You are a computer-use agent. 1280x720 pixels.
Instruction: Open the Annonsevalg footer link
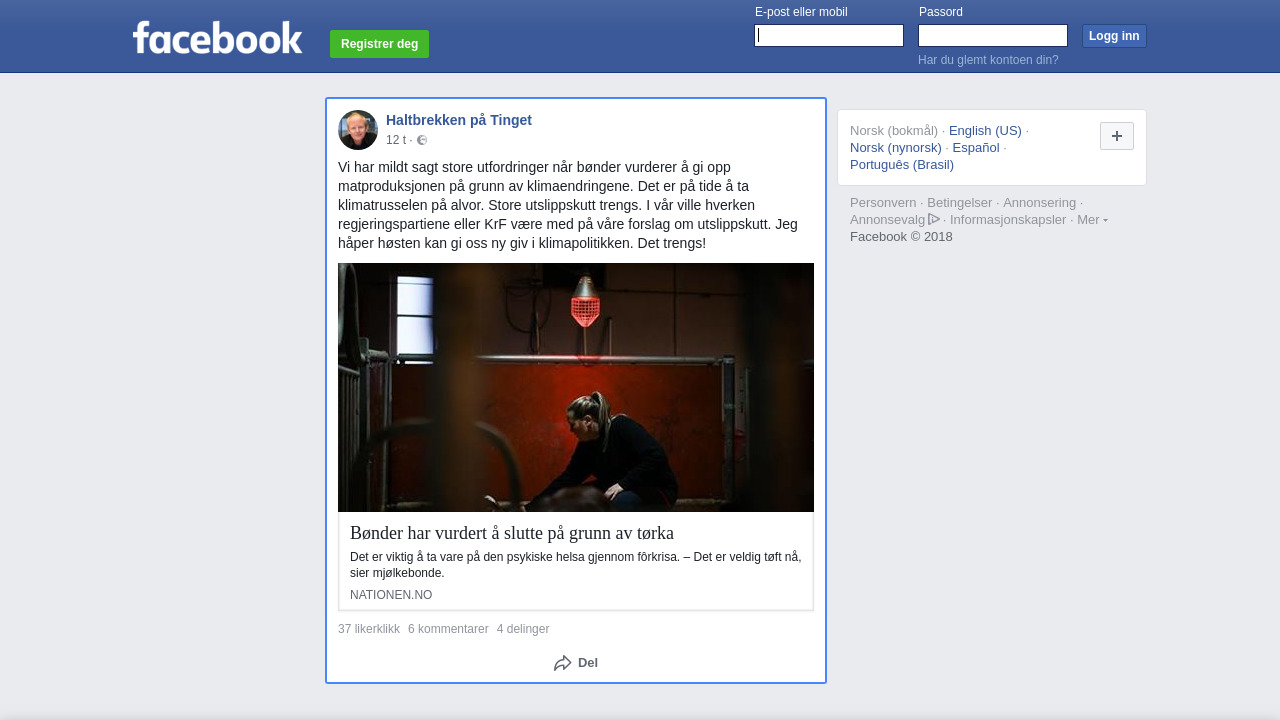pyautogui.click(x=887, y=220)
